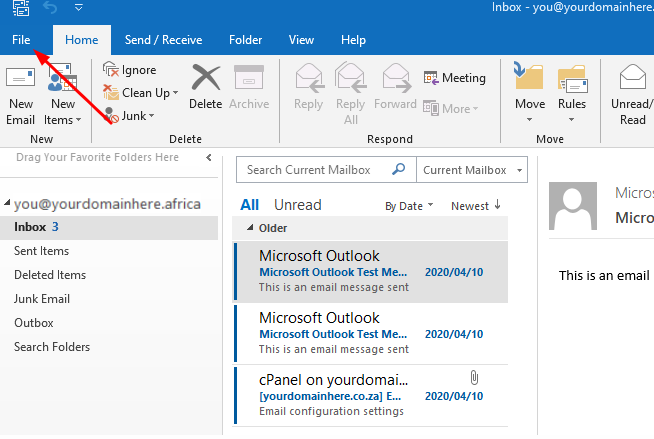Screen dimensions: 654x439
Task: Click the search magnifier icon
Action: point(398,170)
